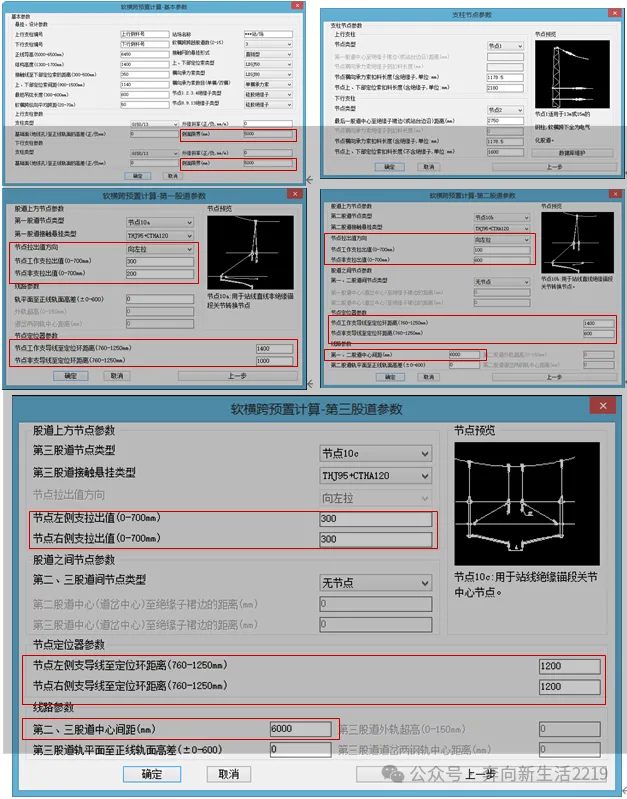Open 下行支柱 节点类型 dropdown showing 节点2
This screenshot has height=799, width=627.
pos(505,110)
